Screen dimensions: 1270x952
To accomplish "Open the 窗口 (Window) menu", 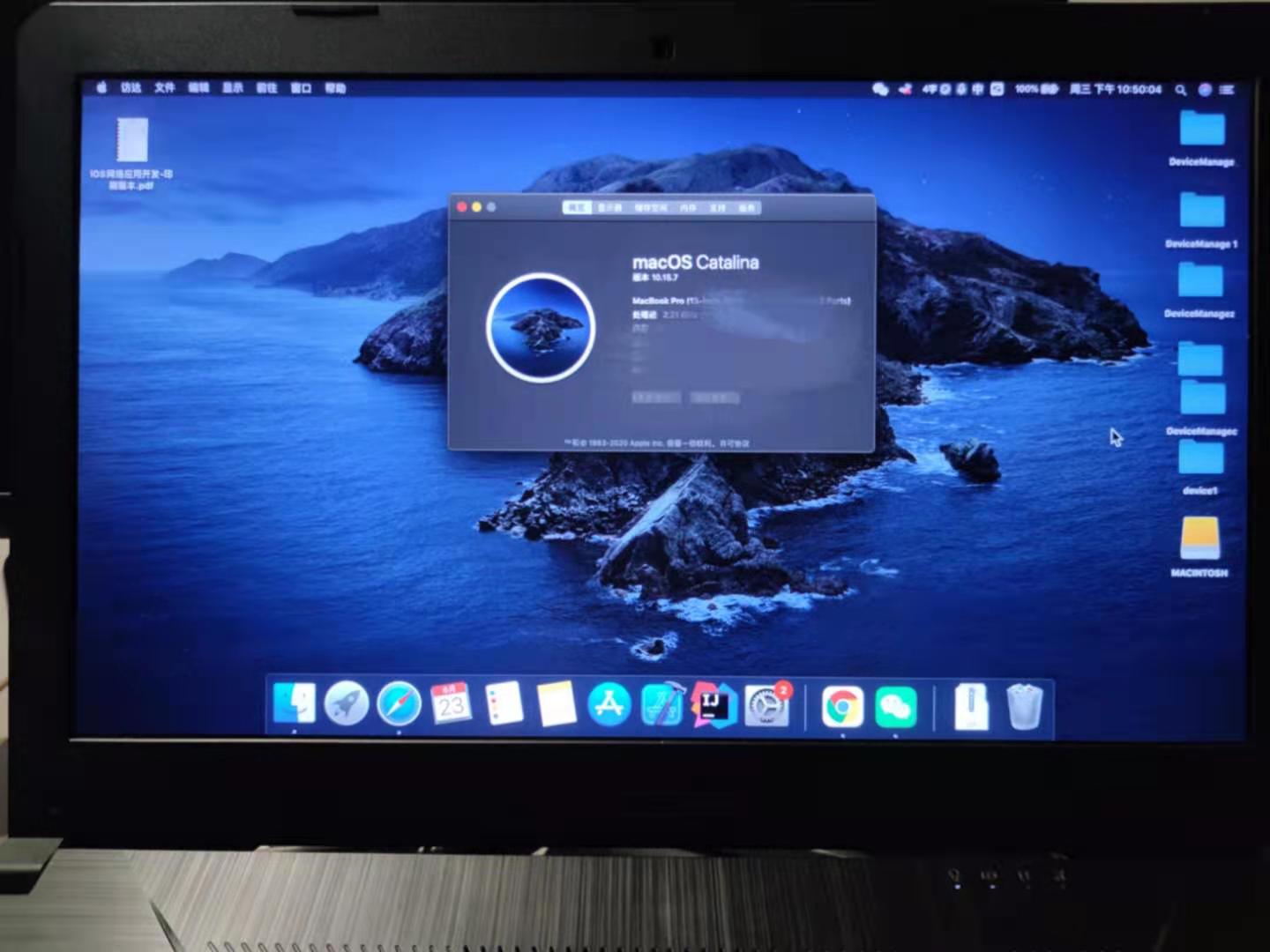I will 301,88.
